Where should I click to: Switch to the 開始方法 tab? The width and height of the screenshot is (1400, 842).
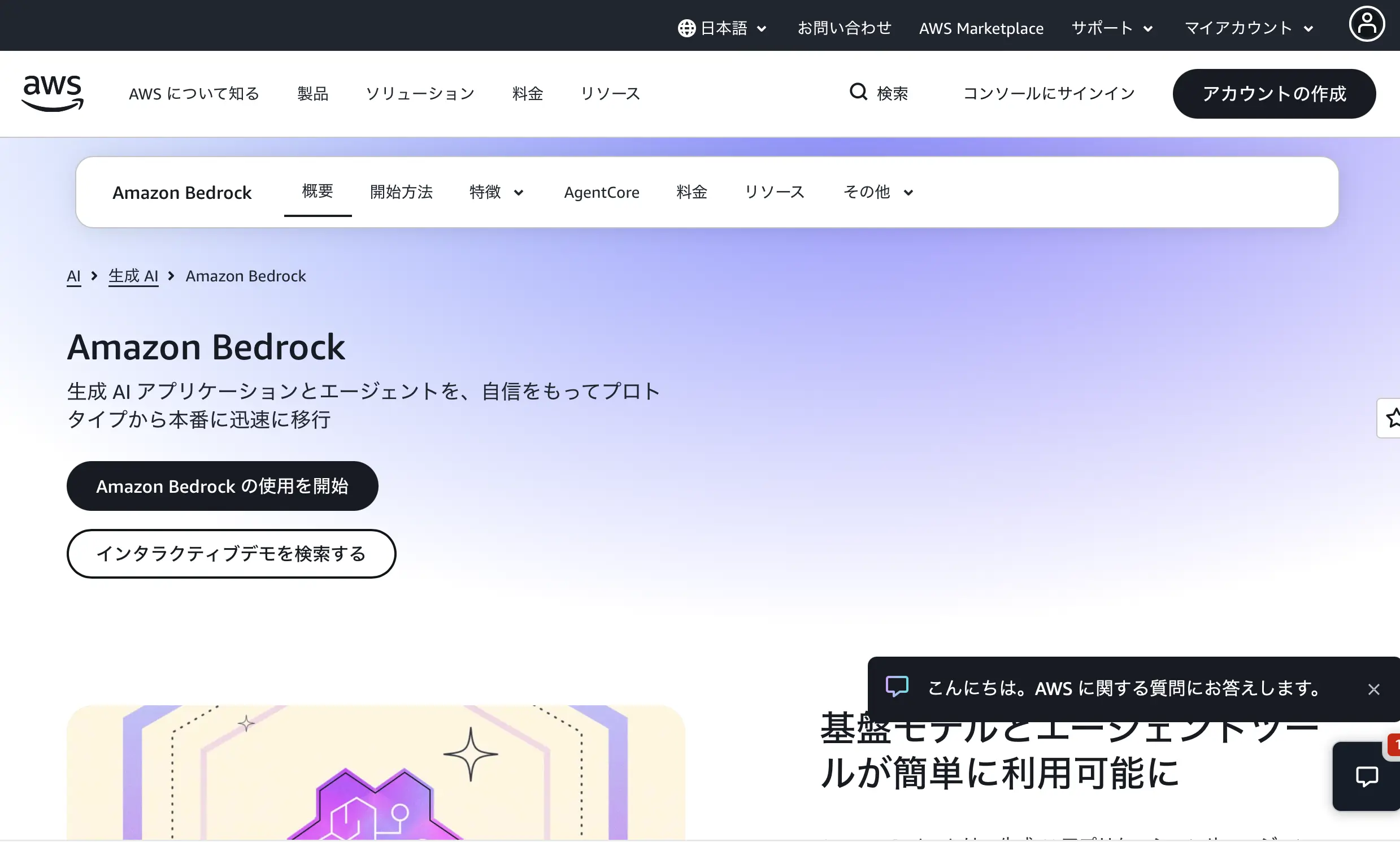pos(401,192)
